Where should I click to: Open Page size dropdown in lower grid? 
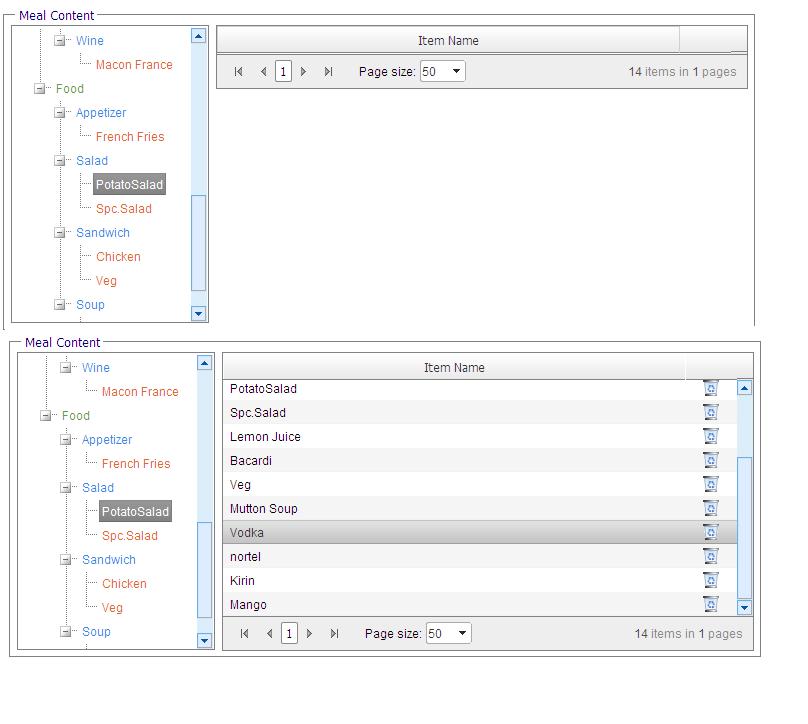pos(463,633)
